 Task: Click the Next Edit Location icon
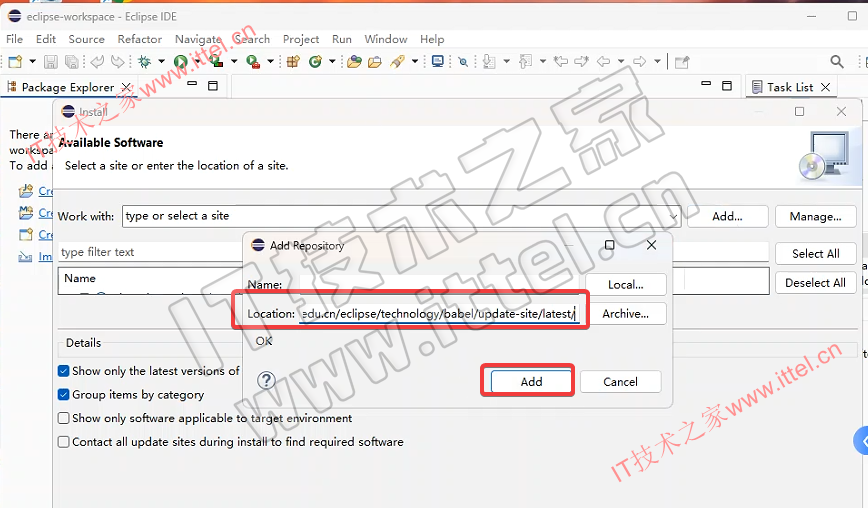tap(581, 61)
